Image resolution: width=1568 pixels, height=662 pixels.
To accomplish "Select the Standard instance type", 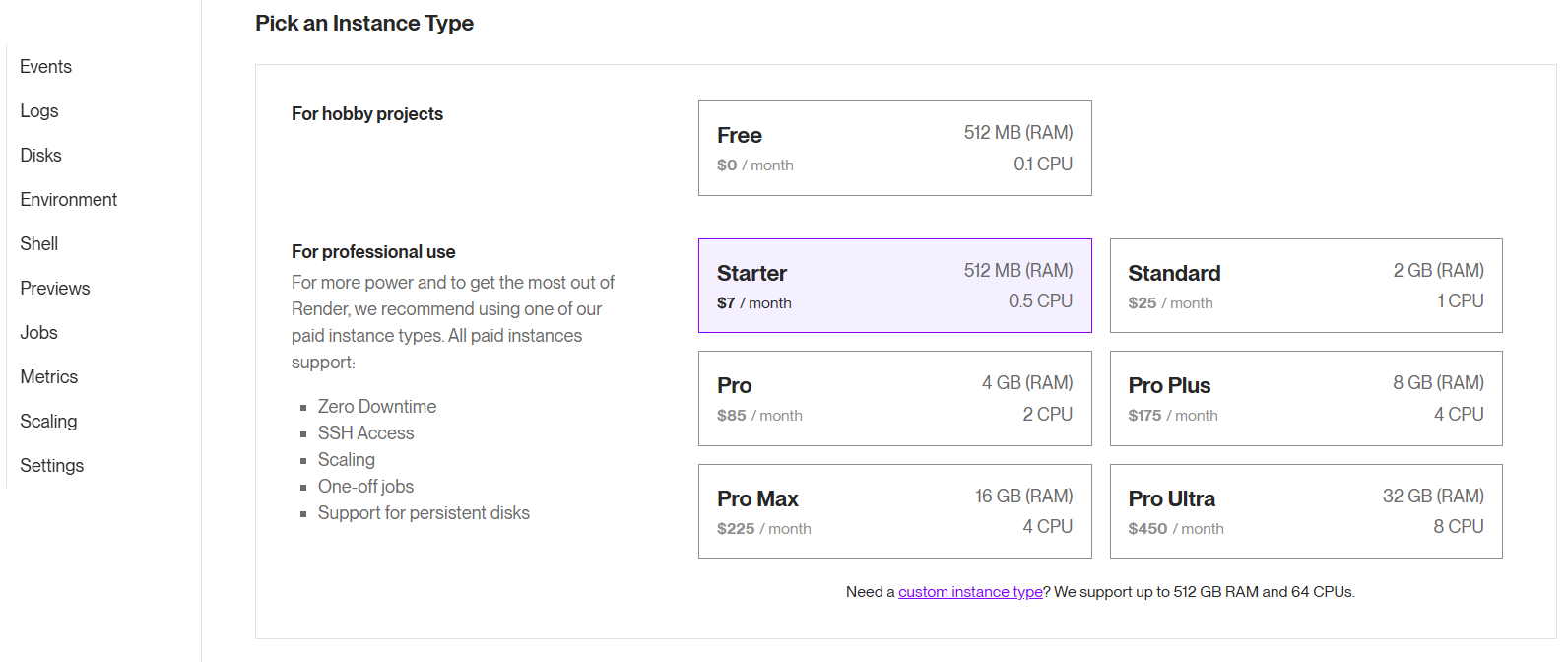I will 1305,286.
